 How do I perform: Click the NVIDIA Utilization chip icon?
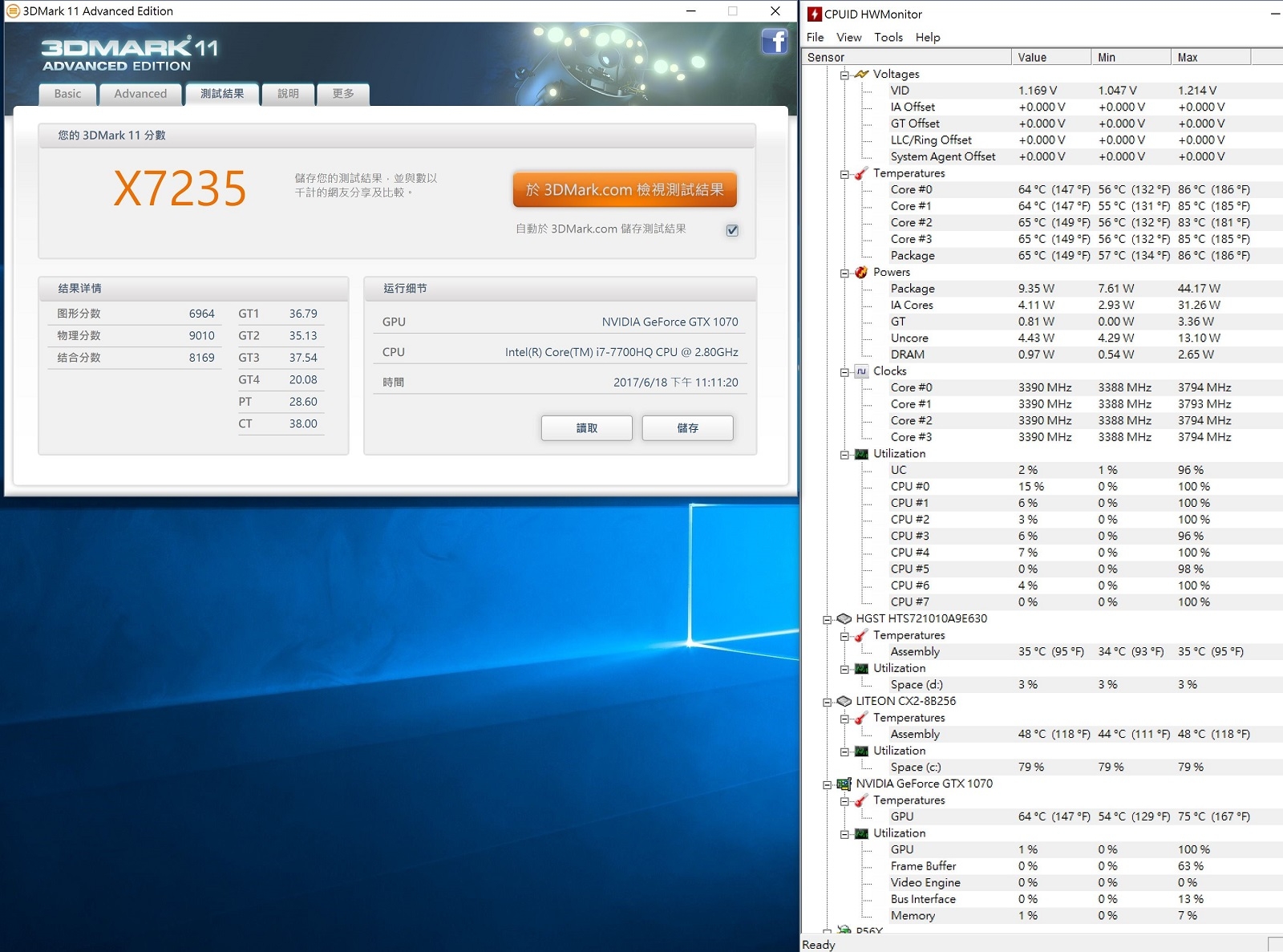[x=862, y=833]
